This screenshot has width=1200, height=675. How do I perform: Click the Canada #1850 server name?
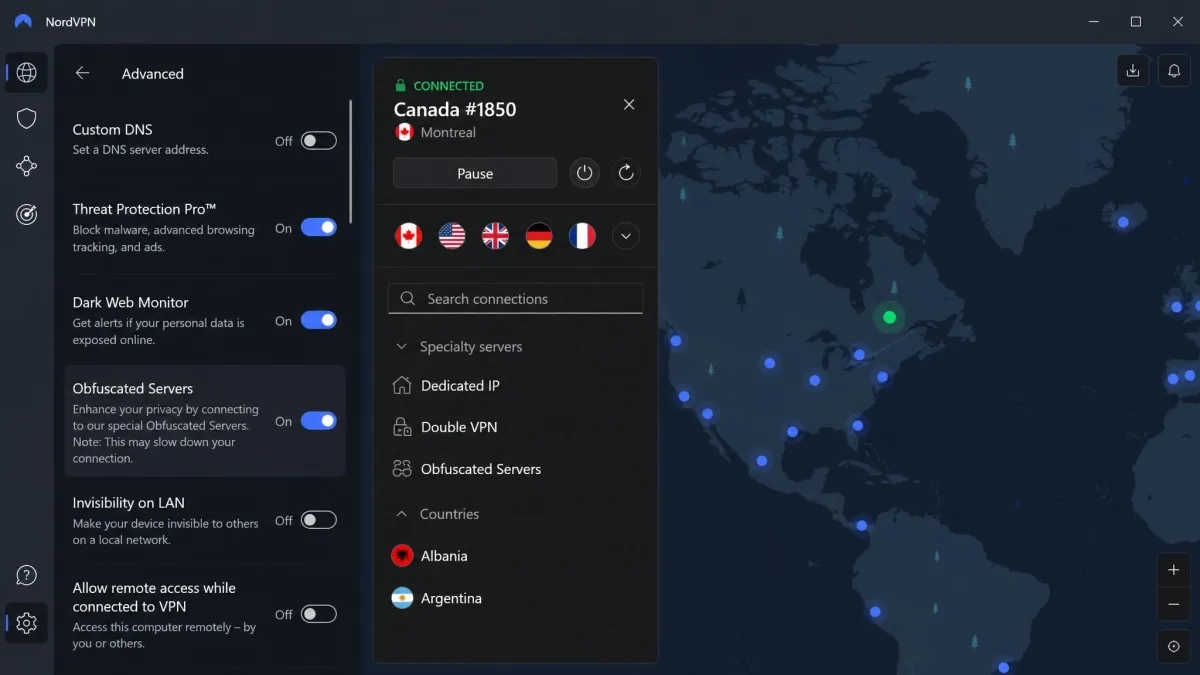(455, 109)
